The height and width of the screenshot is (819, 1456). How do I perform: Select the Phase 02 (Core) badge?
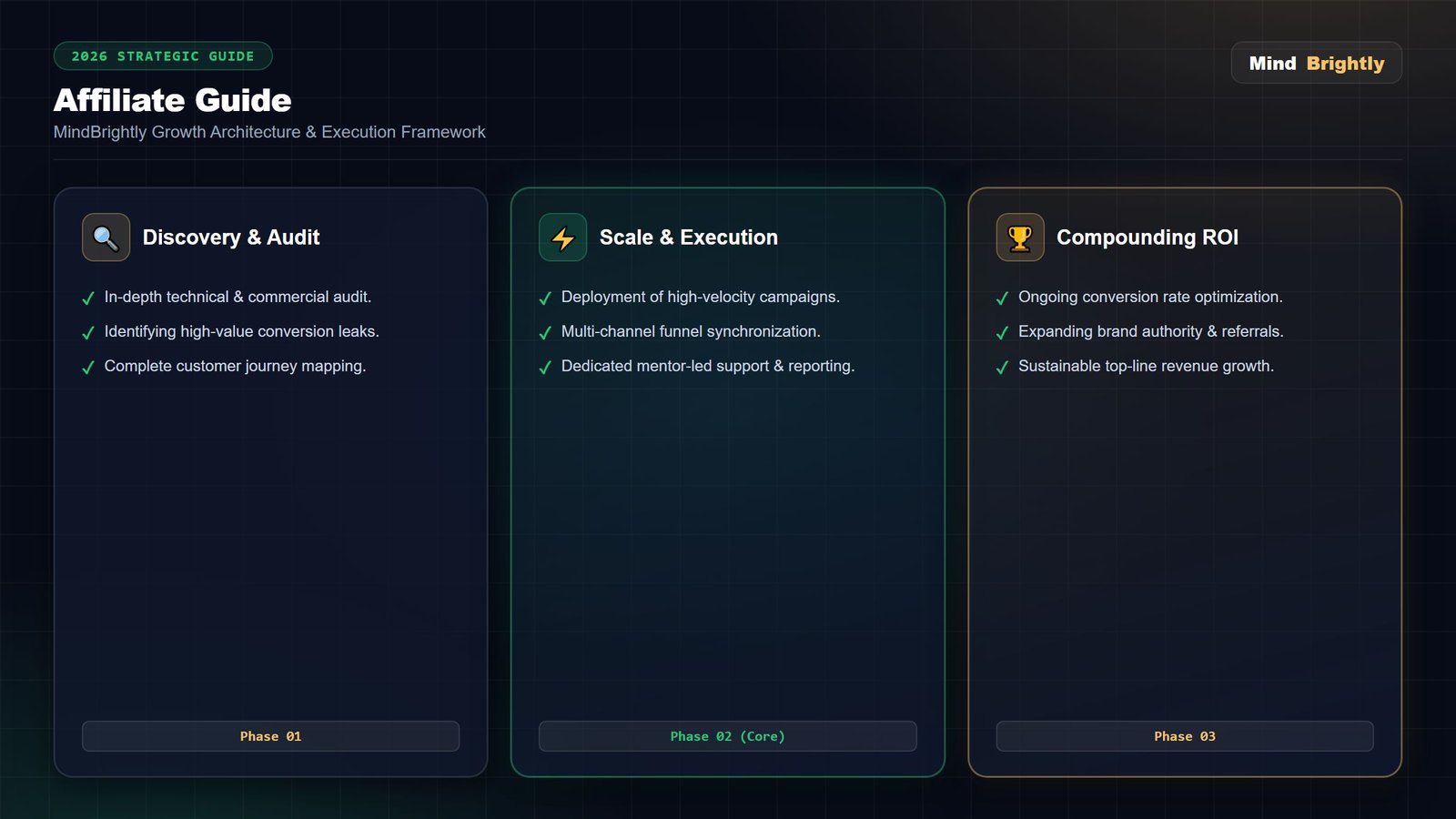coord(727,736)
